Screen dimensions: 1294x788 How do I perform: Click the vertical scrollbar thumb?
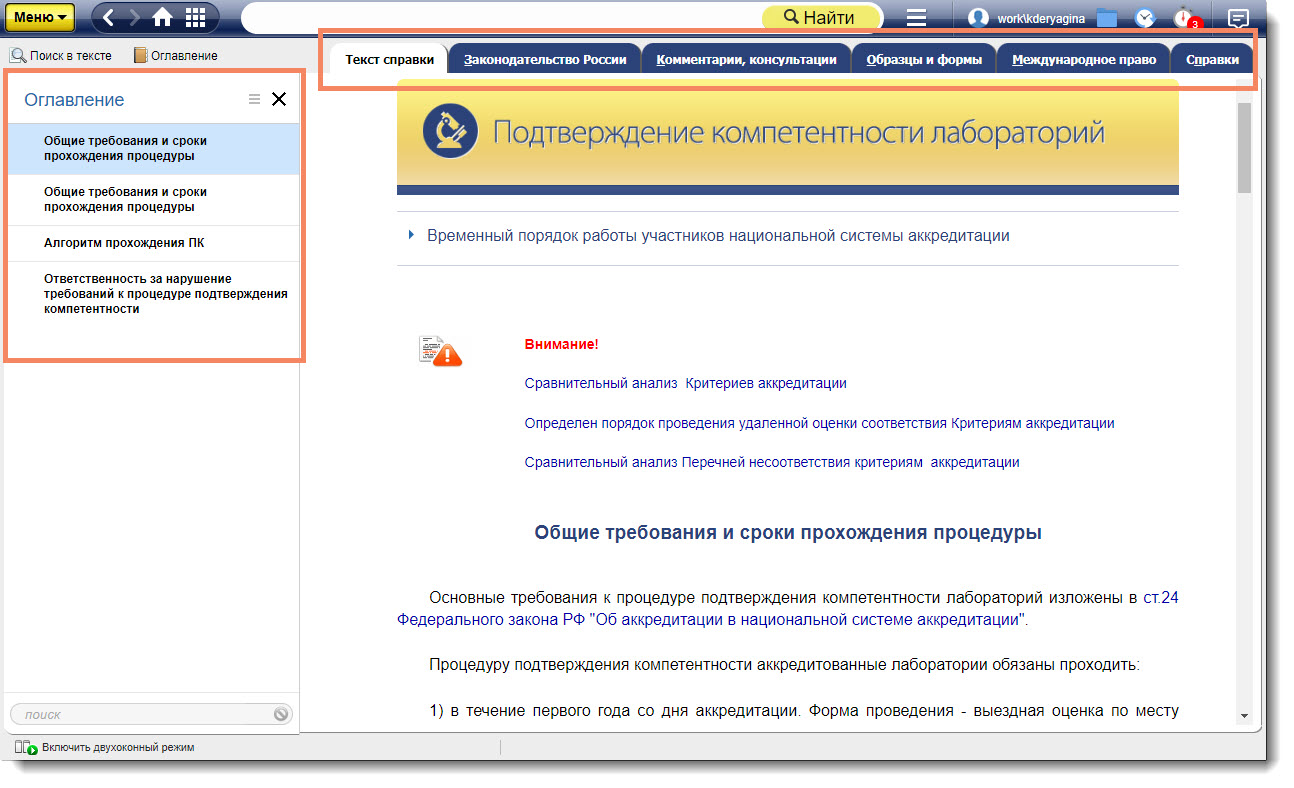[1244, 147]
